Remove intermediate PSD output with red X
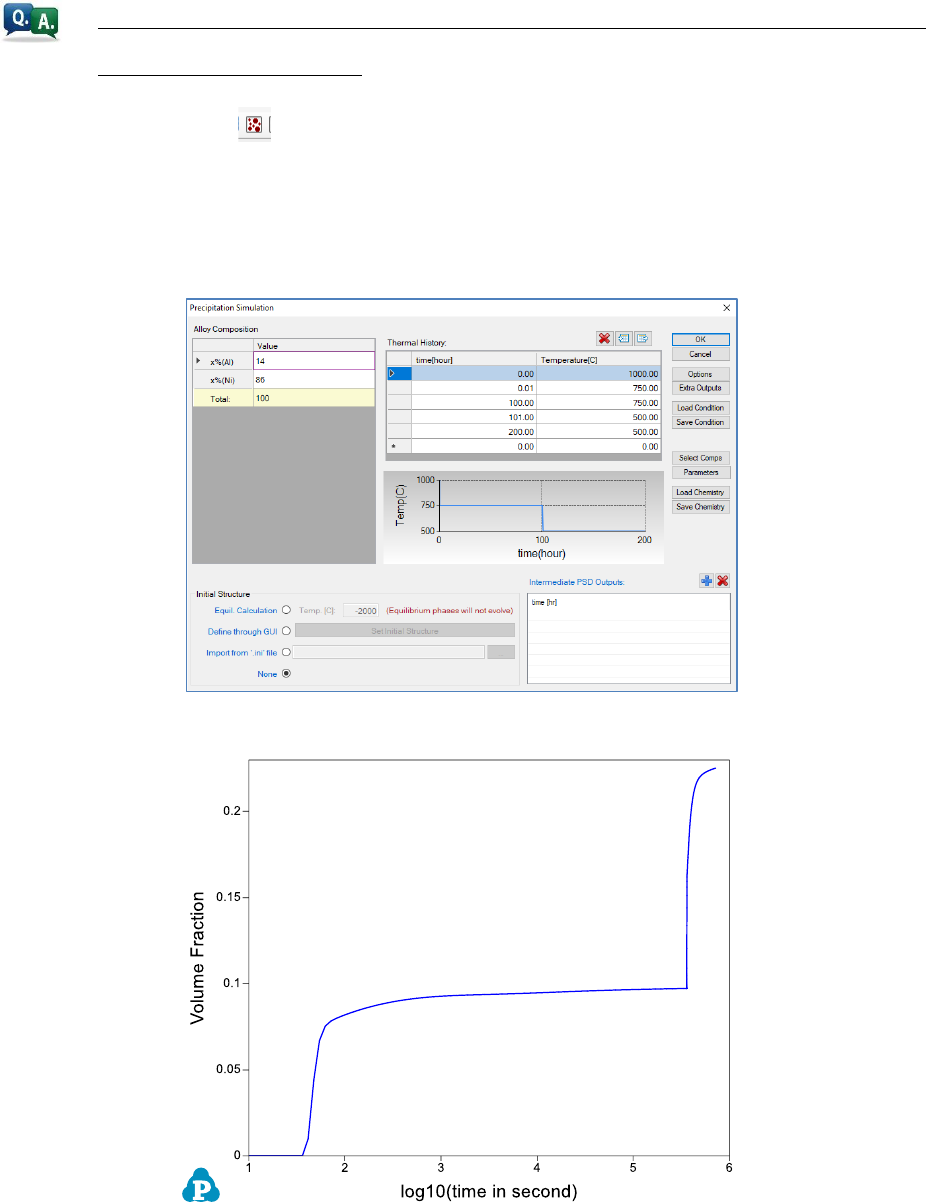 point(722,581)
